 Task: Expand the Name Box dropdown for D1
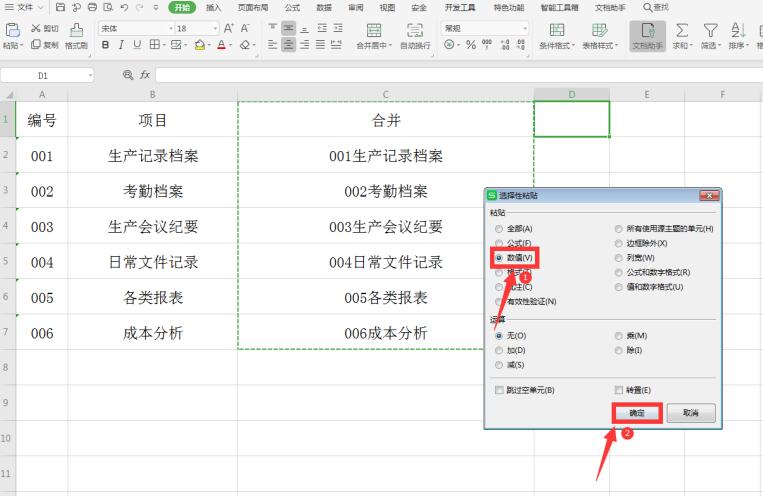(90, 75)
